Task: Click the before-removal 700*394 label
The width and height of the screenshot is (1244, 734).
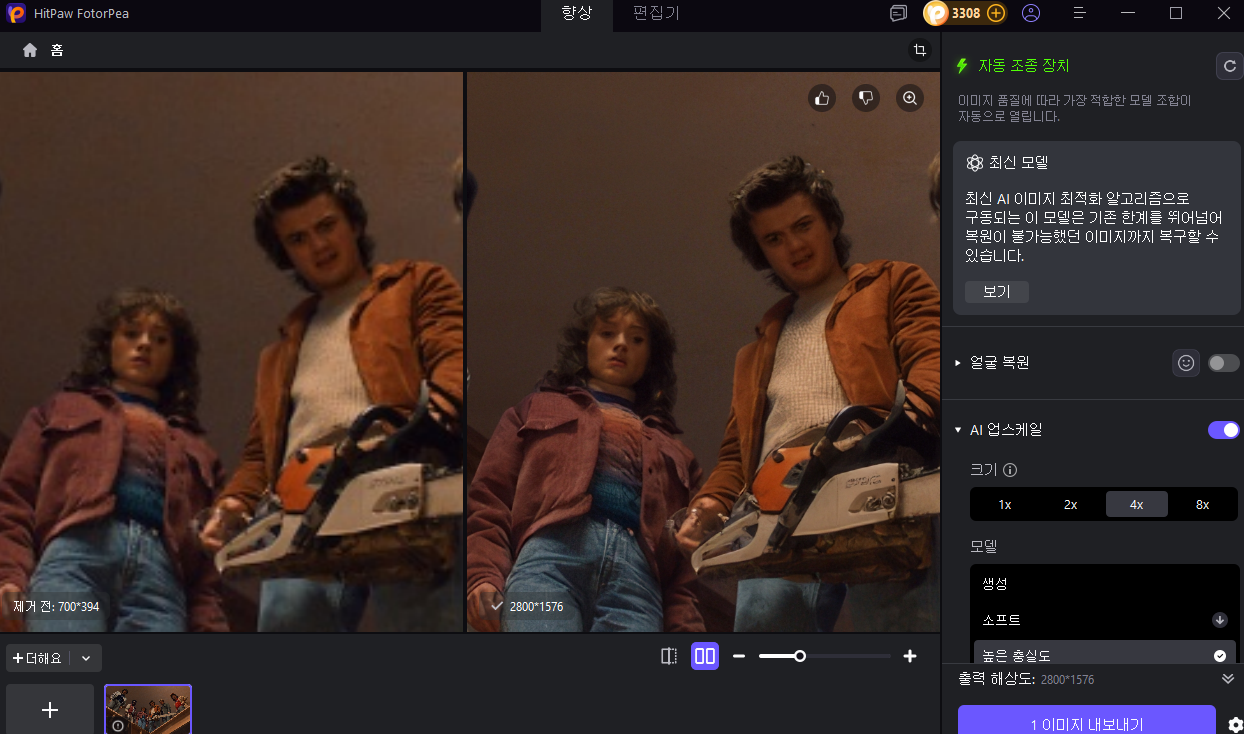Action: tap(56, 607)
